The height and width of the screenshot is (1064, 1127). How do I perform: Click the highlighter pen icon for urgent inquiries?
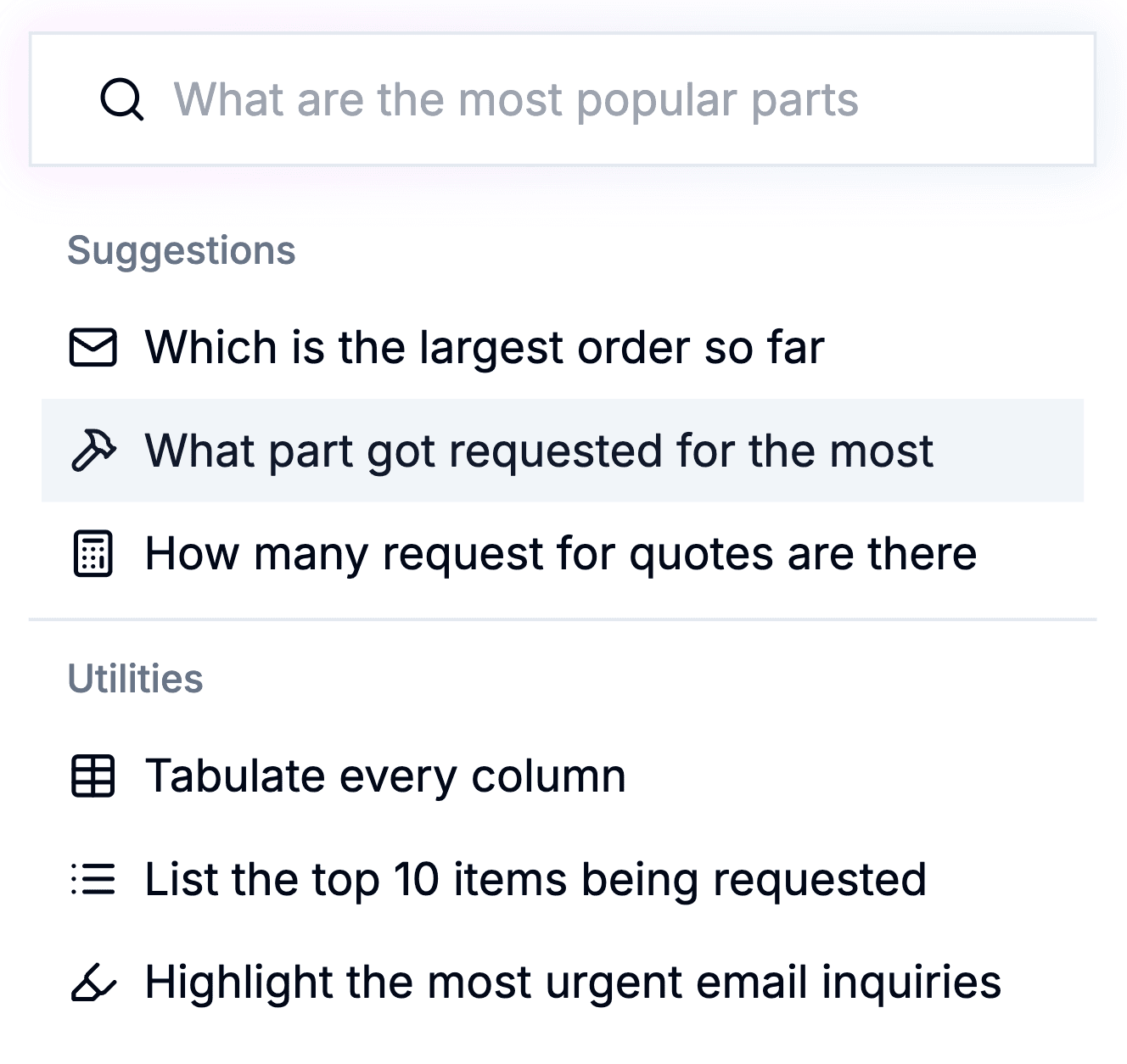click(x=93, y=983)
